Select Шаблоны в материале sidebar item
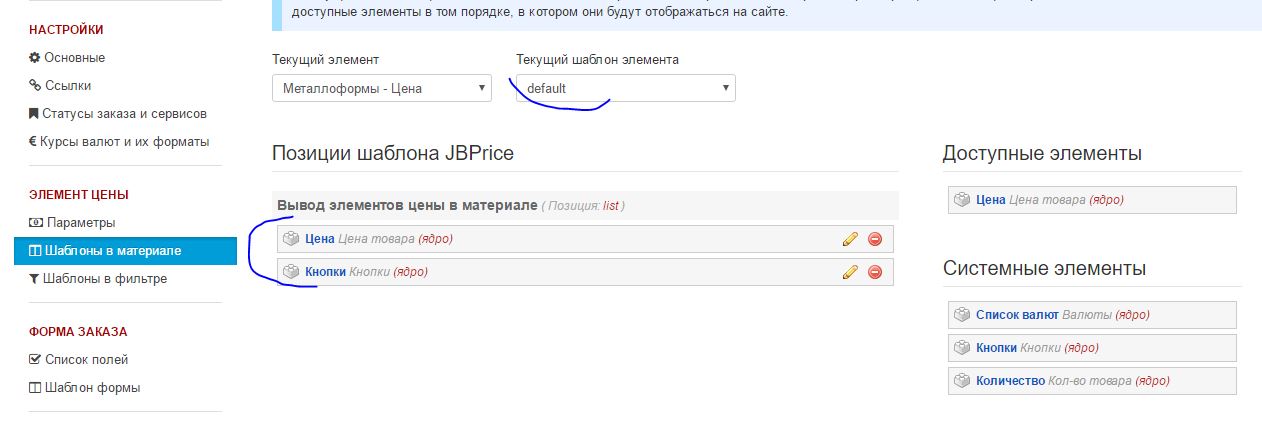The height and width of the screenshot is (426, 1262). [112, 250]
